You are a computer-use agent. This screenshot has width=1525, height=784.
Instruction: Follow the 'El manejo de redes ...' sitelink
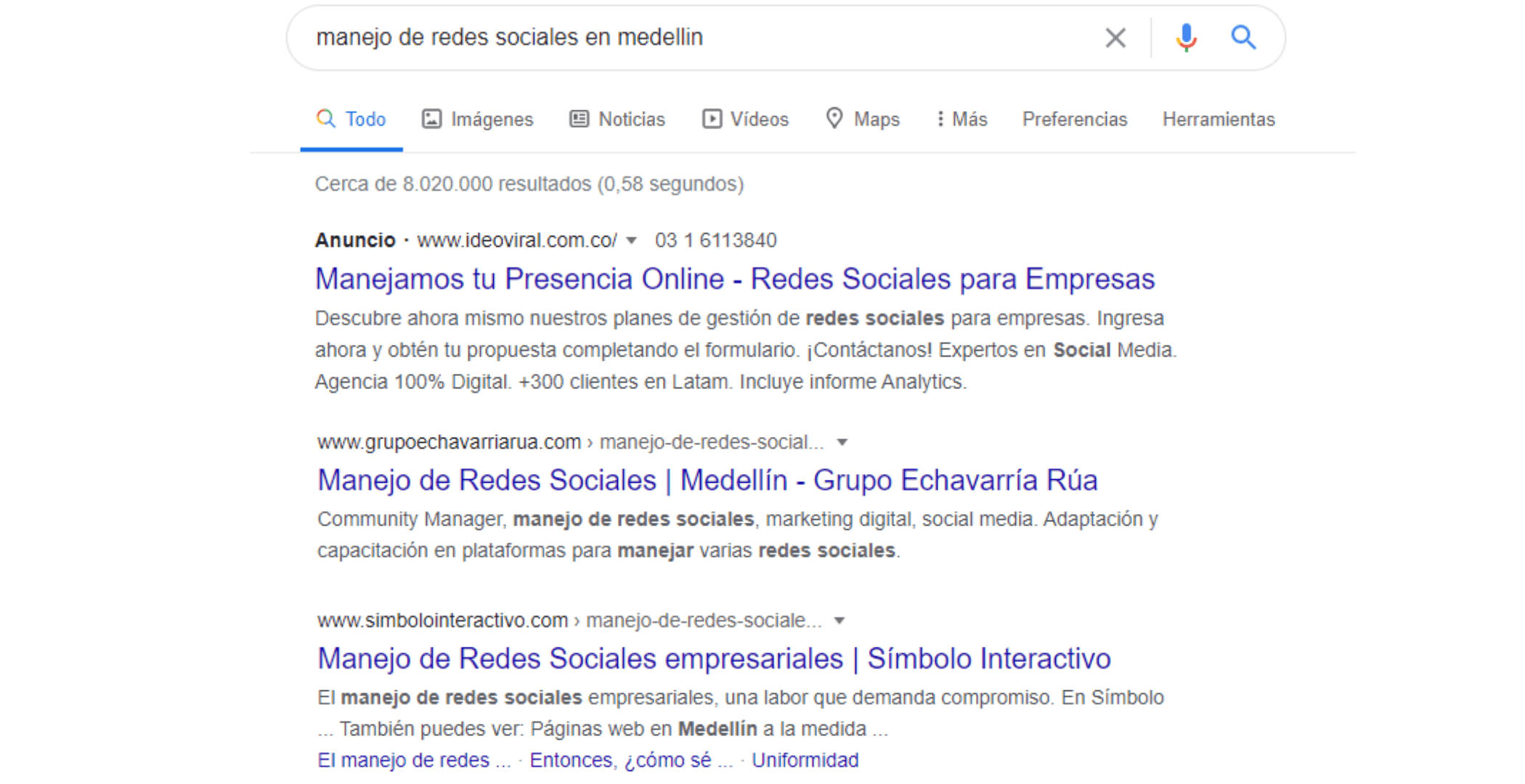click(x=414, y=760)
